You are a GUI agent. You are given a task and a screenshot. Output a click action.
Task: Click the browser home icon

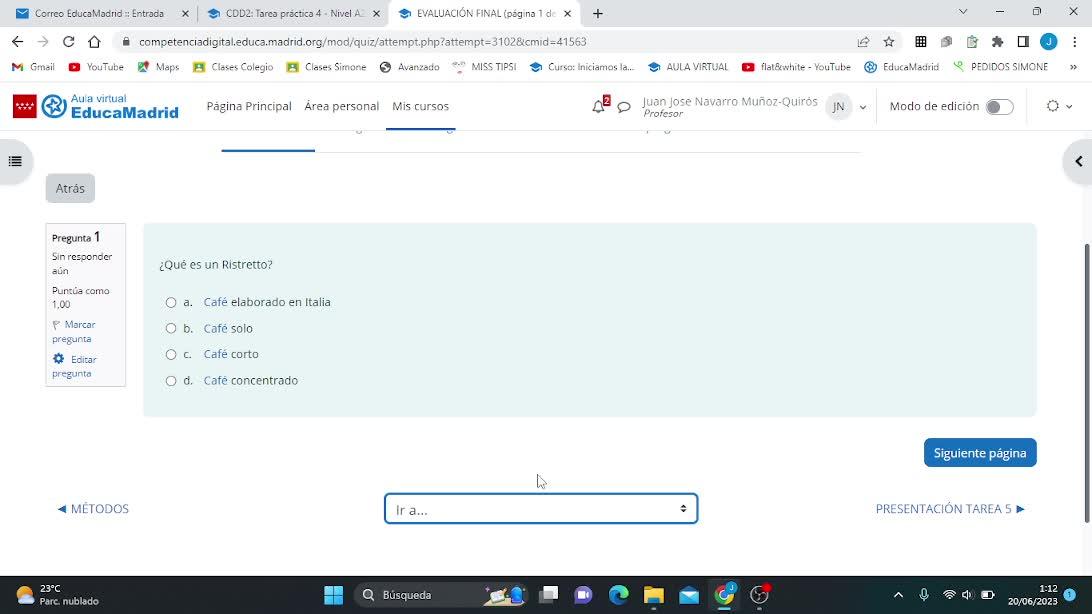click(x=94, y=42)
